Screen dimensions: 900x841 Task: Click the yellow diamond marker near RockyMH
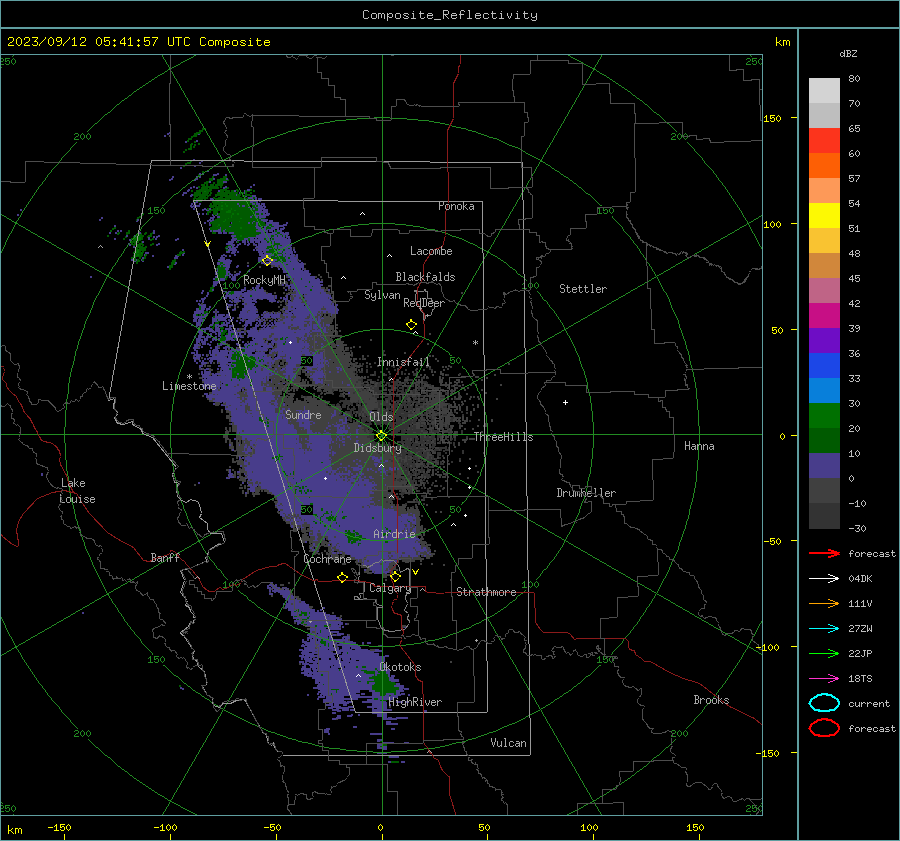pyautogui.click(x=267, y=261)
